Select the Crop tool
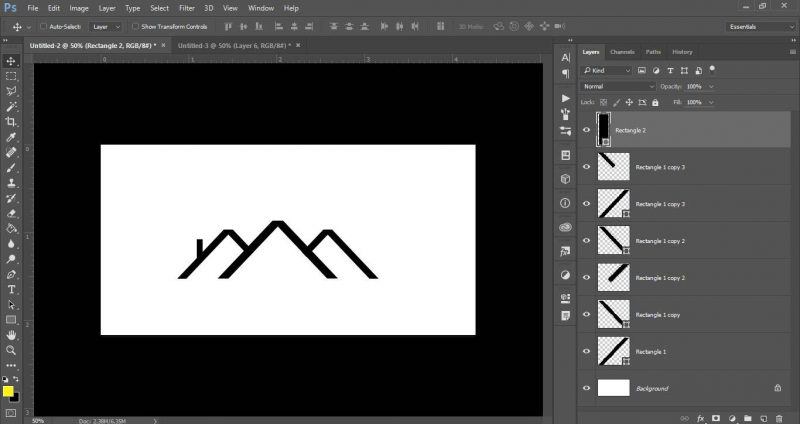The image size is (800, 424). pos(11,121)
